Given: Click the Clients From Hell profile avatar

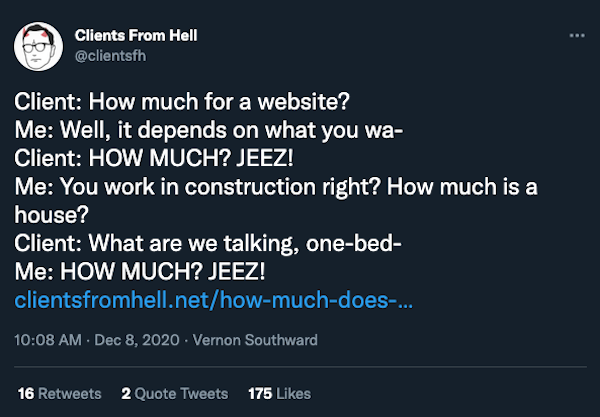Looking at the screenshot, I should click(x=38, y=46).
